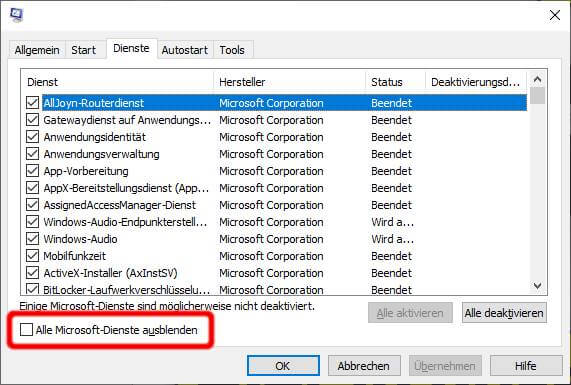Toggle AssignedAccessManager-Dienst checkbox
This screenshot has height=385, width=571.
tap(32, 205)
